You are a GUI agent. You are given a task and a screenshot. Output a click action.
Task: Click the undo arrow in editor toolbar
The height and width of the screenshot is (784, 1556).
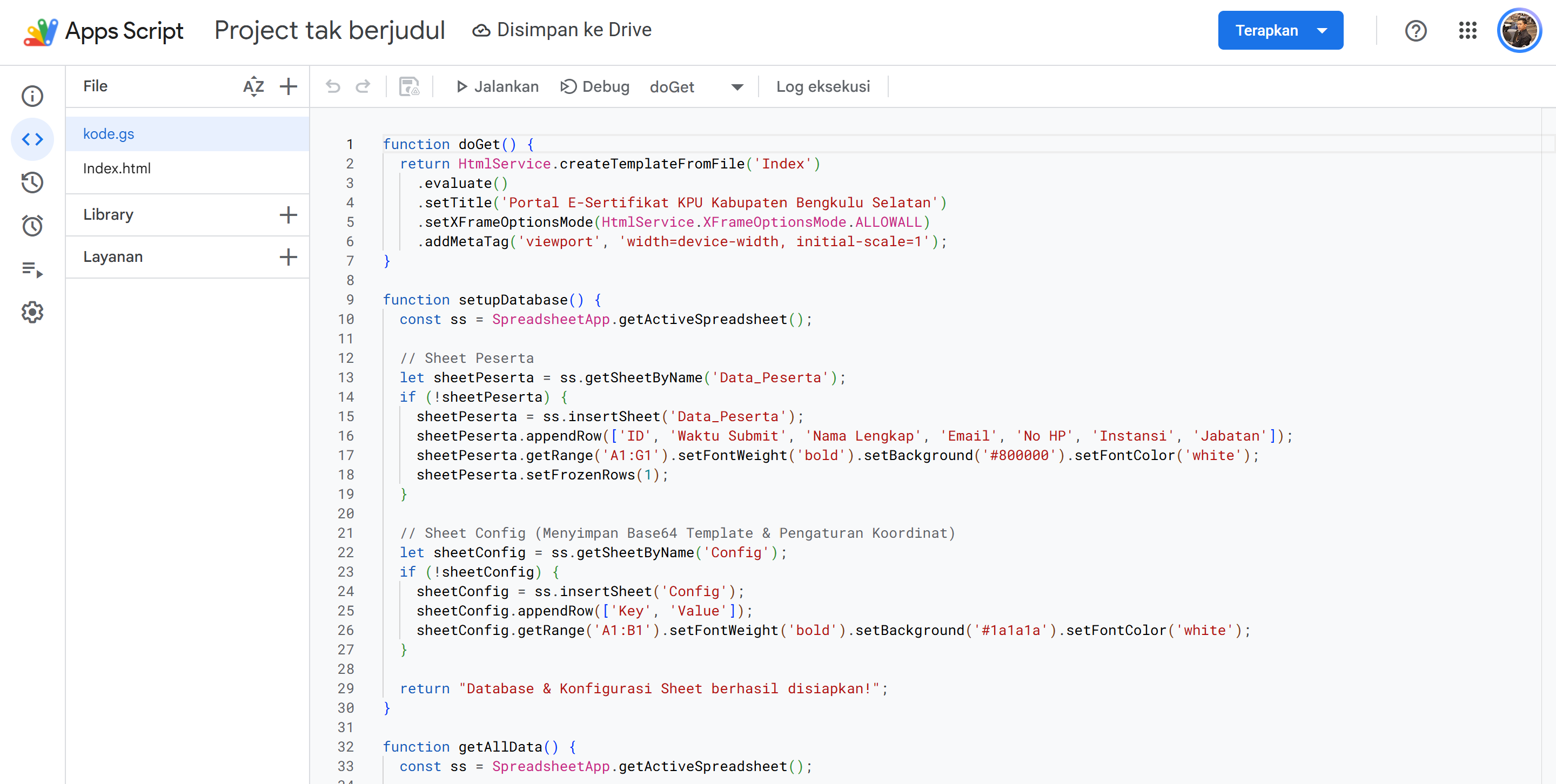(333, 87)
